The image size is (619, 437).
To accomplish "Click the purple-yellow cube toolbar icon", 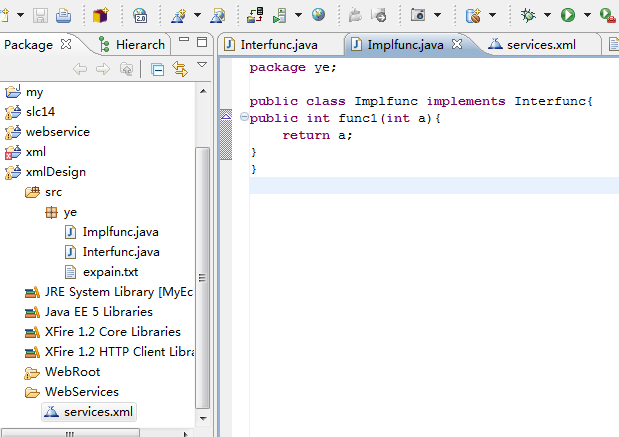I will pyautogui.click(x=100, y=15).
